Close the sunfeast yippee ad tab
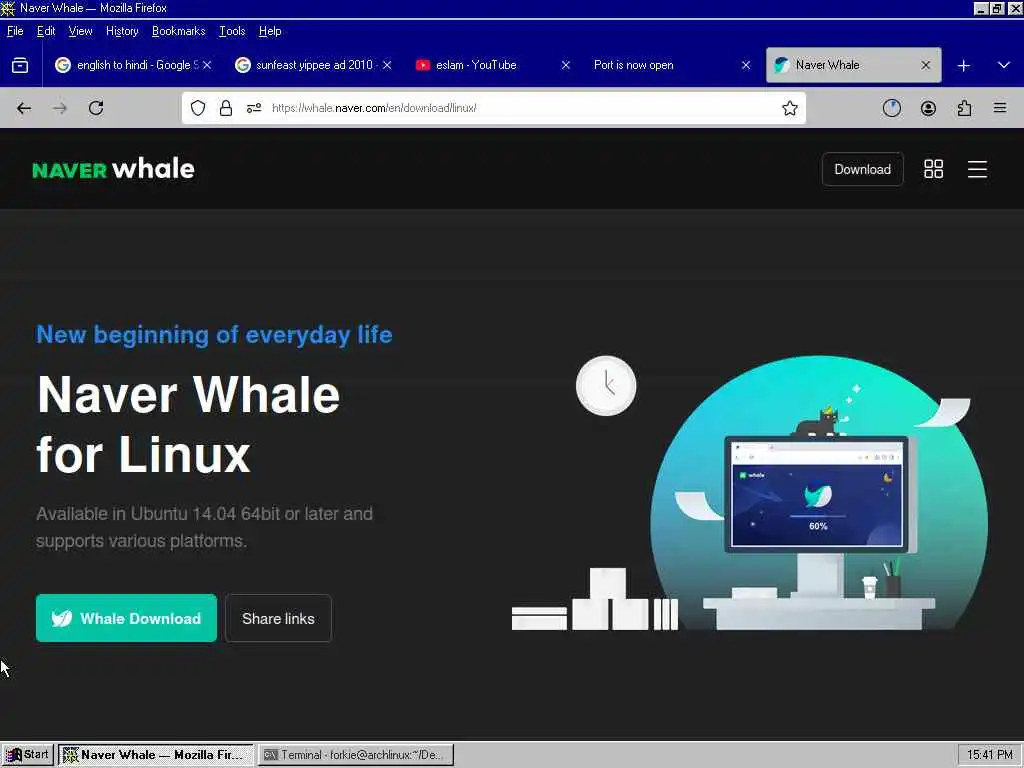 tap(387, 65)
